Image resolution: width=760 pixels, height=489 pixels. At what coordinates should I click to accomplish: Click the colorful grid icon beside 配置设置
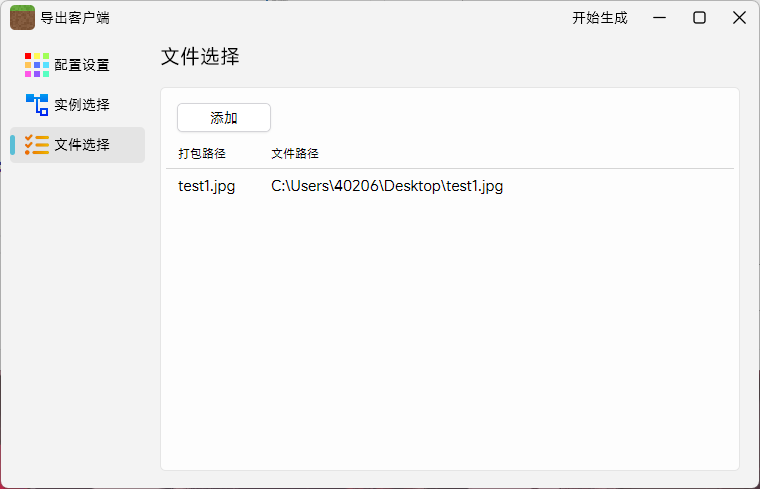[37, 65]
